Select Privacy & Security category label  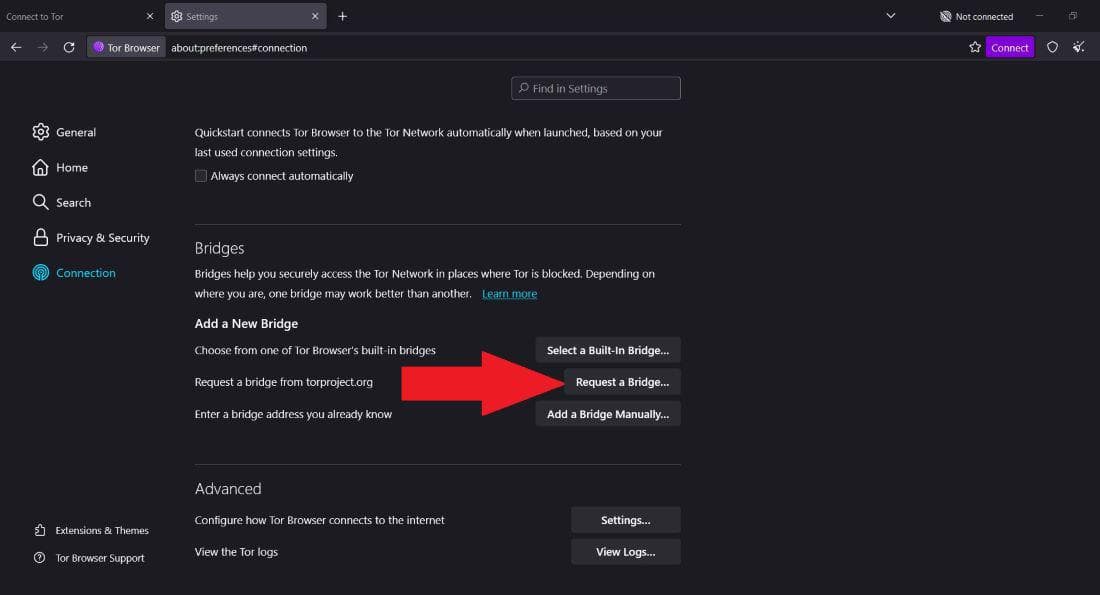pos(102,237)
